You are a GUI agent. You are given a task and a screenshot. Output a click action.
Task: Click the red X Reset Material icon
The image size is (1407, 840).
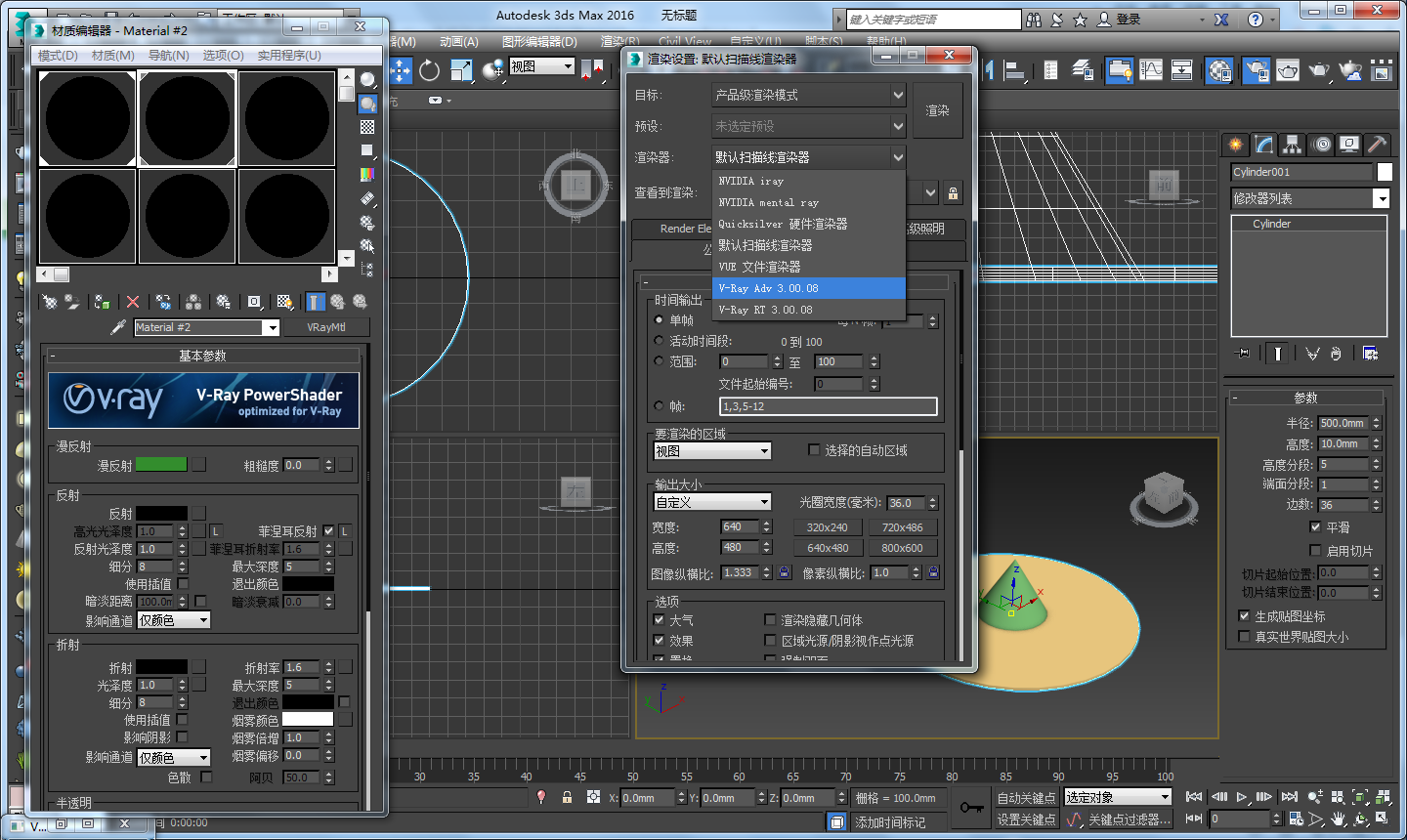[133, 302]
